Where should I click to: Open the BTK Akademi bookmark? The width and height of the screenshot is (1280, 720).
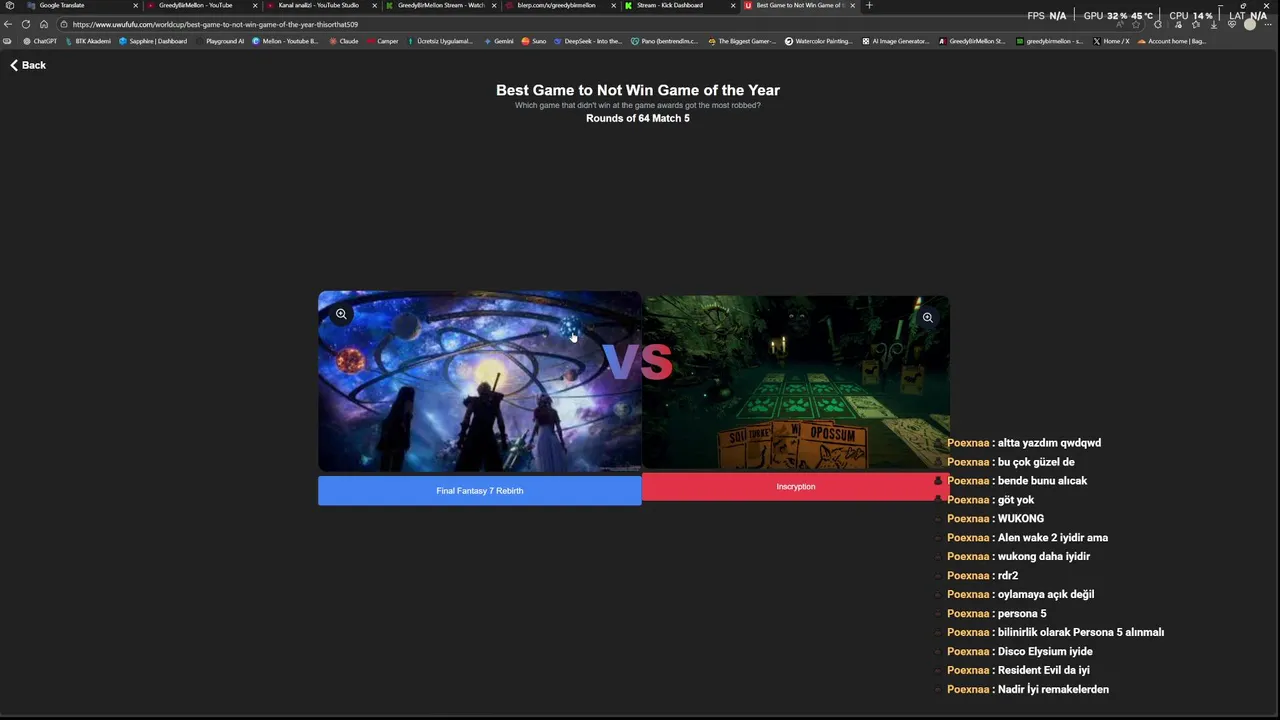(x=87, y=41)
